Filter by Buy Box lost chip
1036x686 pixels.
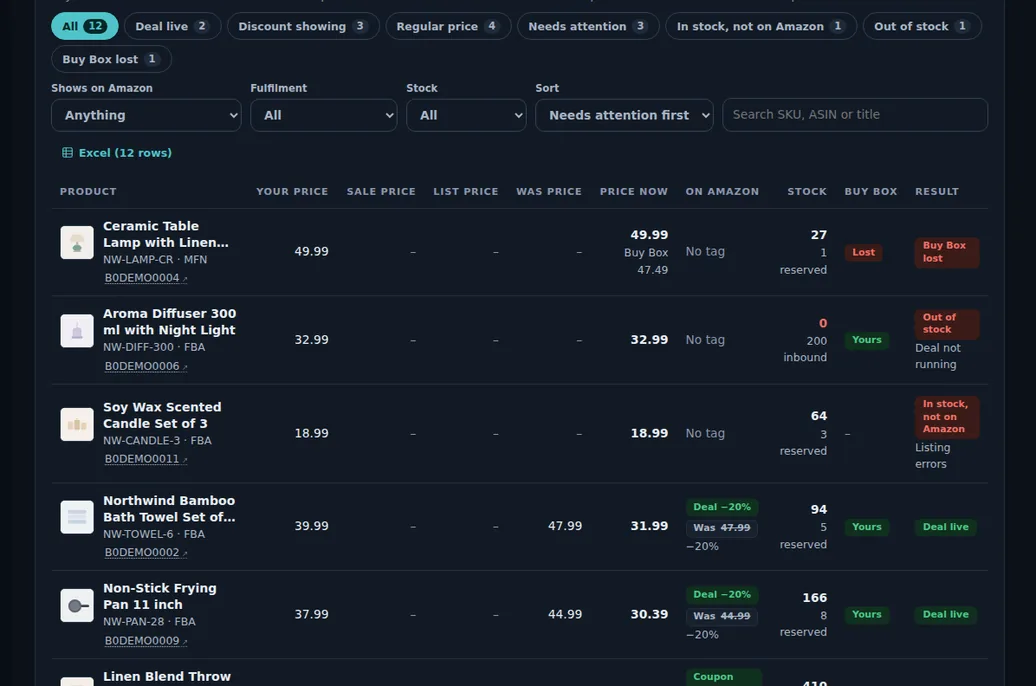click(x=111, y=59)
